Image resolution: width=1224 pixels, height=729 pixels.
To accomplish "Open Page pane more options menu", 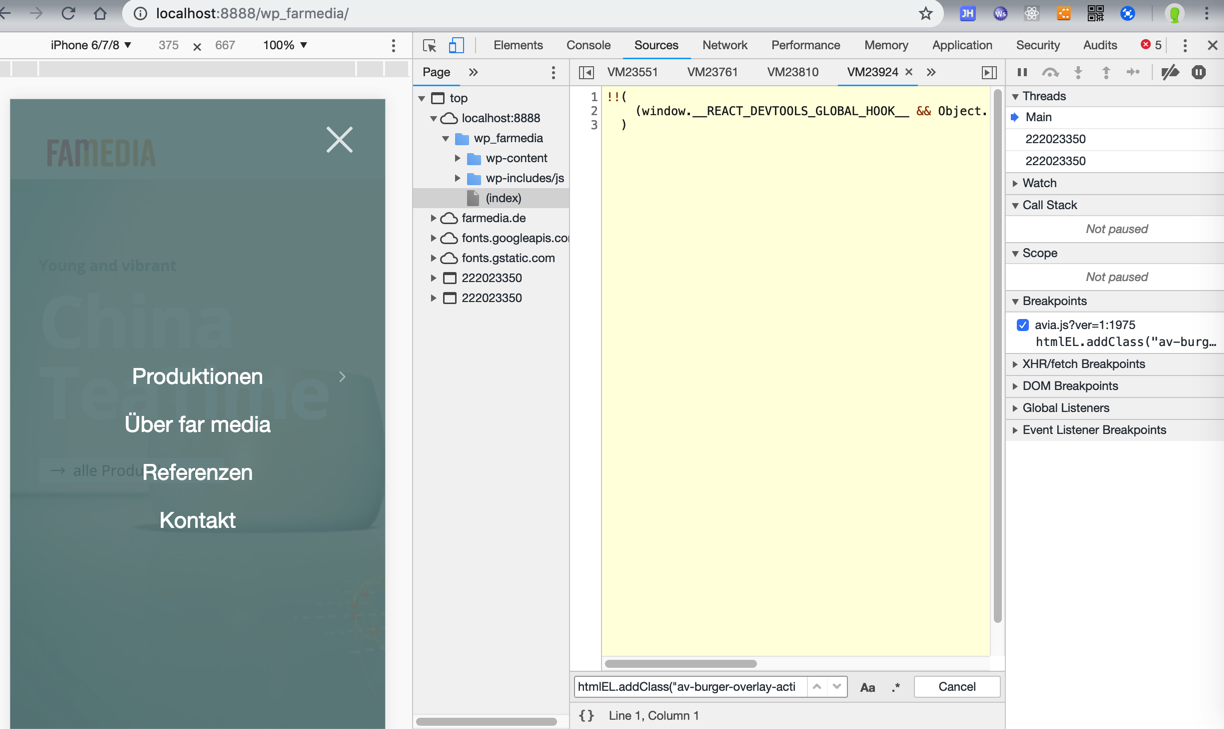I will point(553,72).
